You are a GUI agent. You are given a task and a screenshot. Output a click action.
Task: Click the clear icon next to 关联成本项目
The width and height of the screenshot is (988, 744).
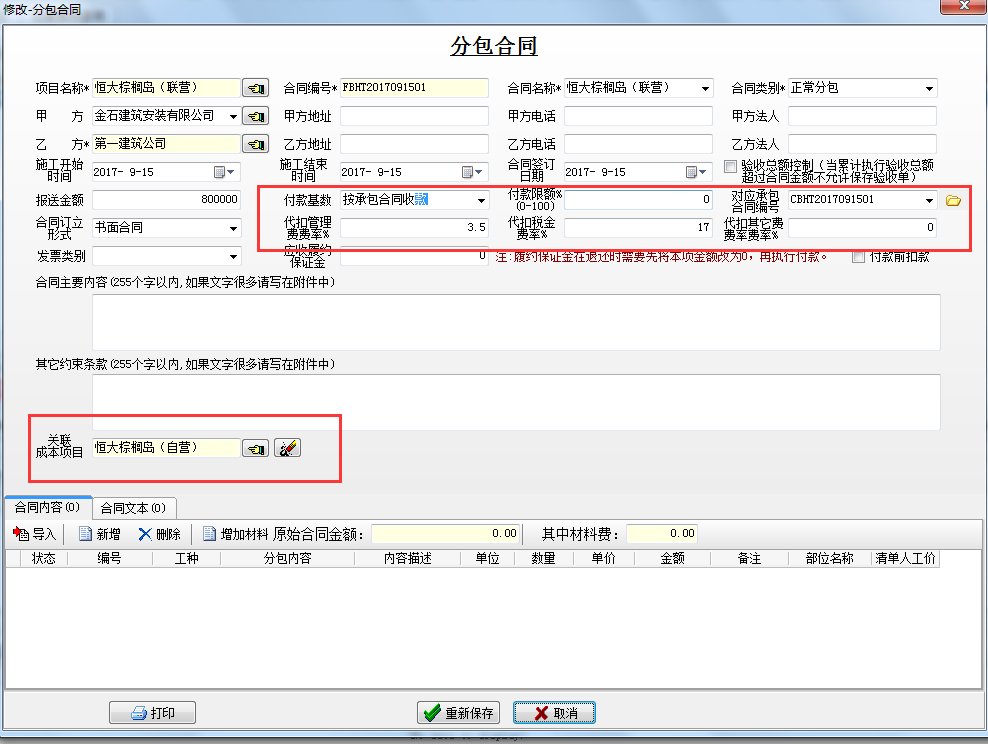click(288, 449)
